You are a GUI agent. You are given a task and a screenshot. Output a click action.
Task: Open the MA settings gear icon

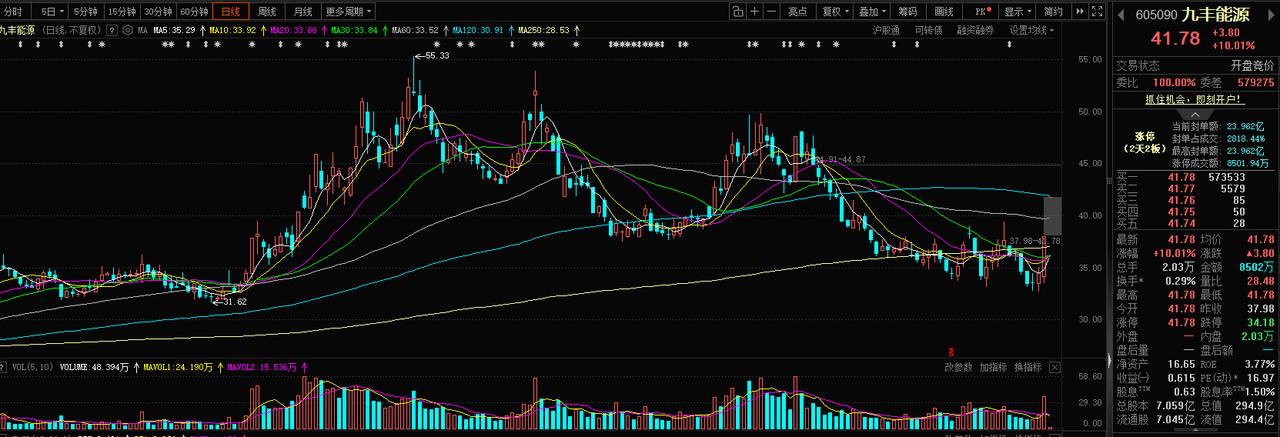click(128, 30)
